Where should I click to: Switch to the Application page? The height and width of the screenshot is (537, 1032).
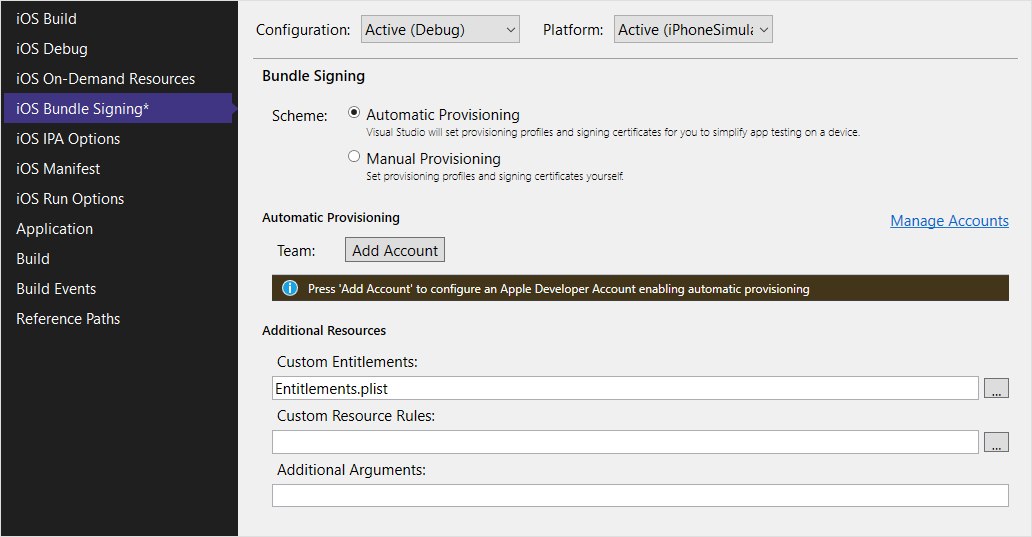pyautogui.click(x=55, y=228)
